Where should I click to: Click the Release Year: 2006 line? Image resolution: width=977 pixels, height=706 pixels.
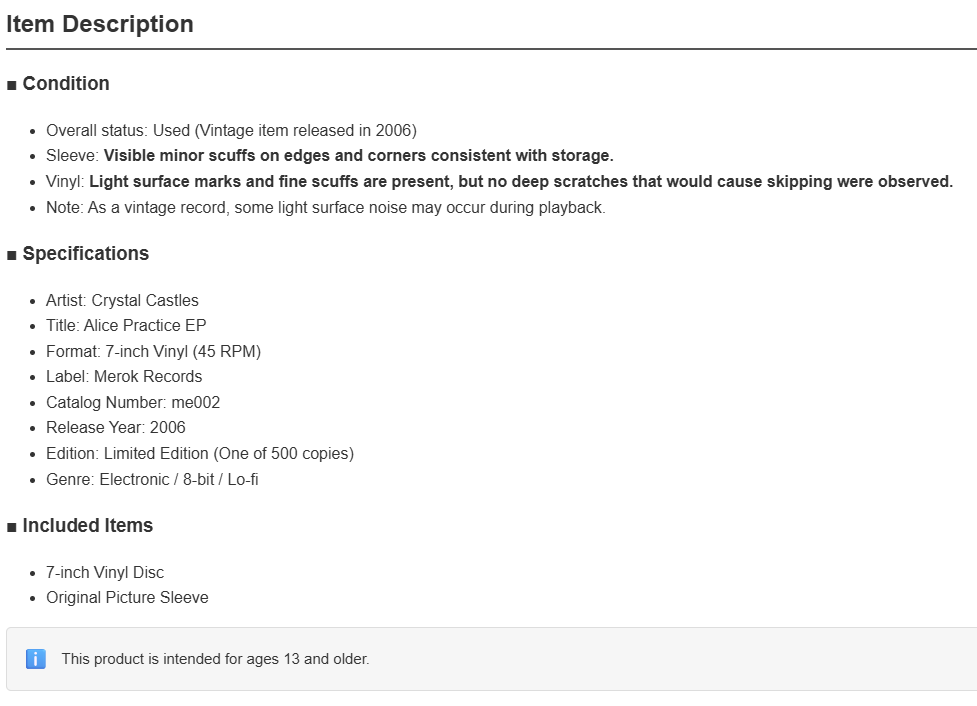[x=115, y=427]
